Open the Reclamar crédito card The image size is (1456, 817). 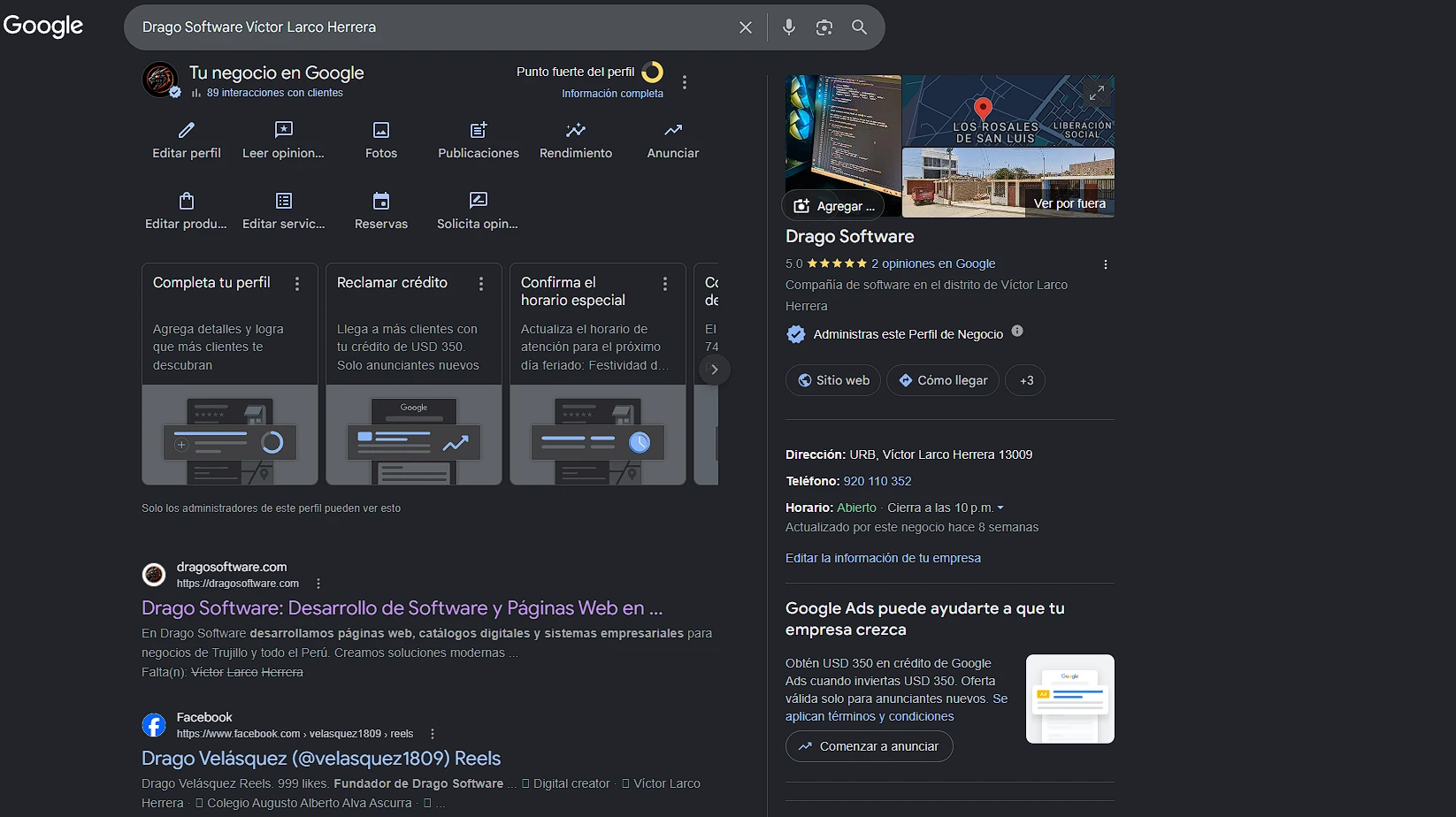tap(414, 374)
